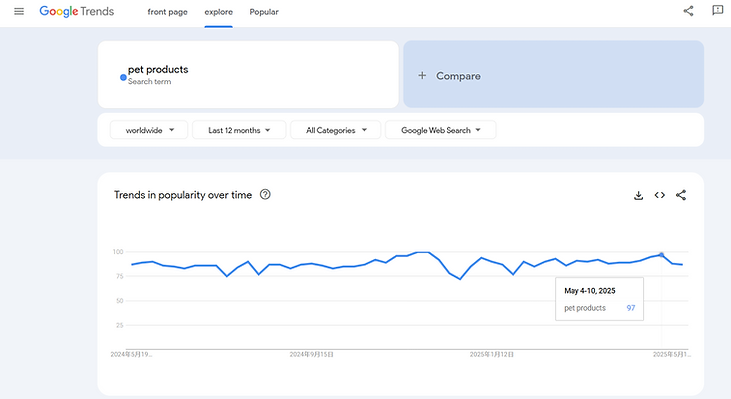The height and width of the screenshot is (399, 731).
Task: Click the Trends in popularity over time heading
Action: point(183,195)
